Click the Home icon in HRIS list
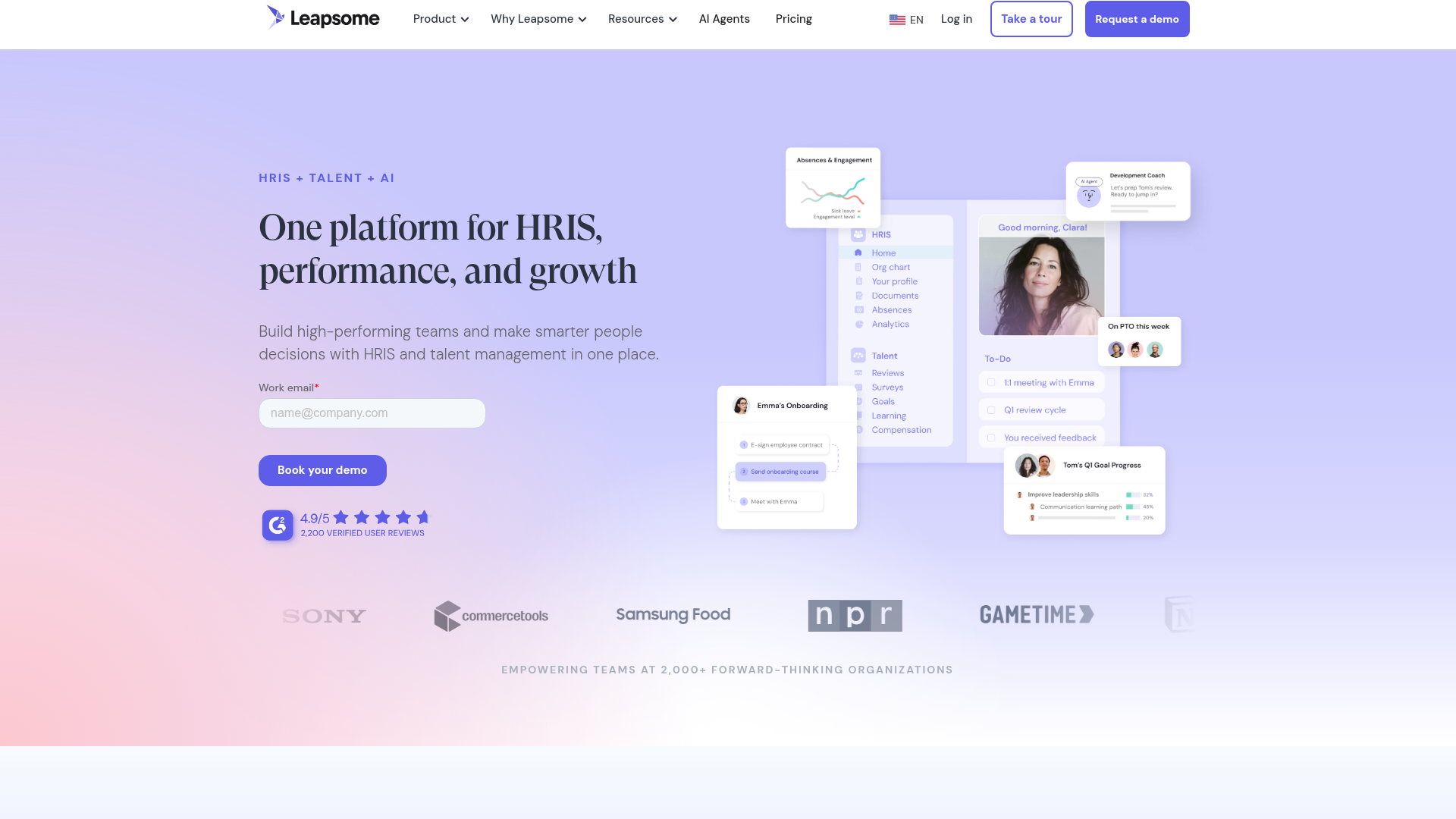This screenshot has width=1456, height=819. [858, 253]
